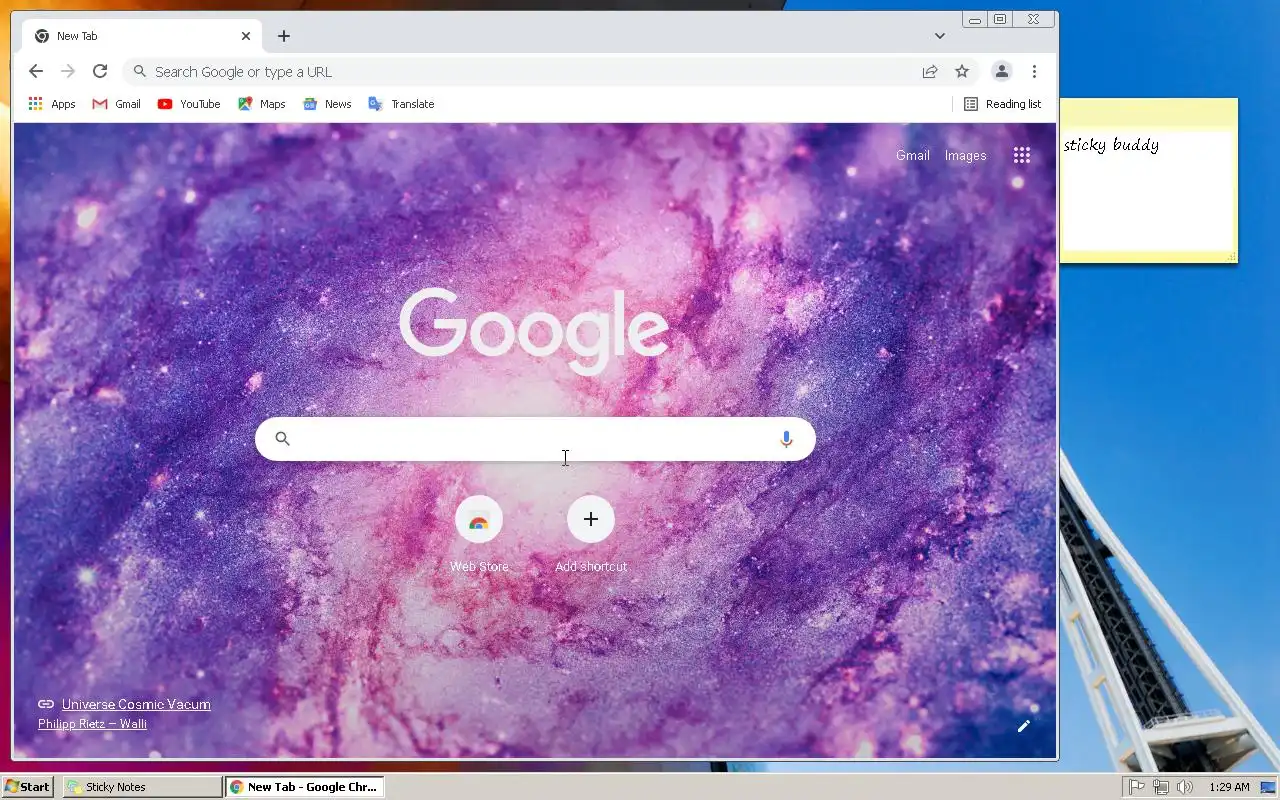1280x800 pixels.
Task: Open the News bookmark
Action: [x=327, y=104]
